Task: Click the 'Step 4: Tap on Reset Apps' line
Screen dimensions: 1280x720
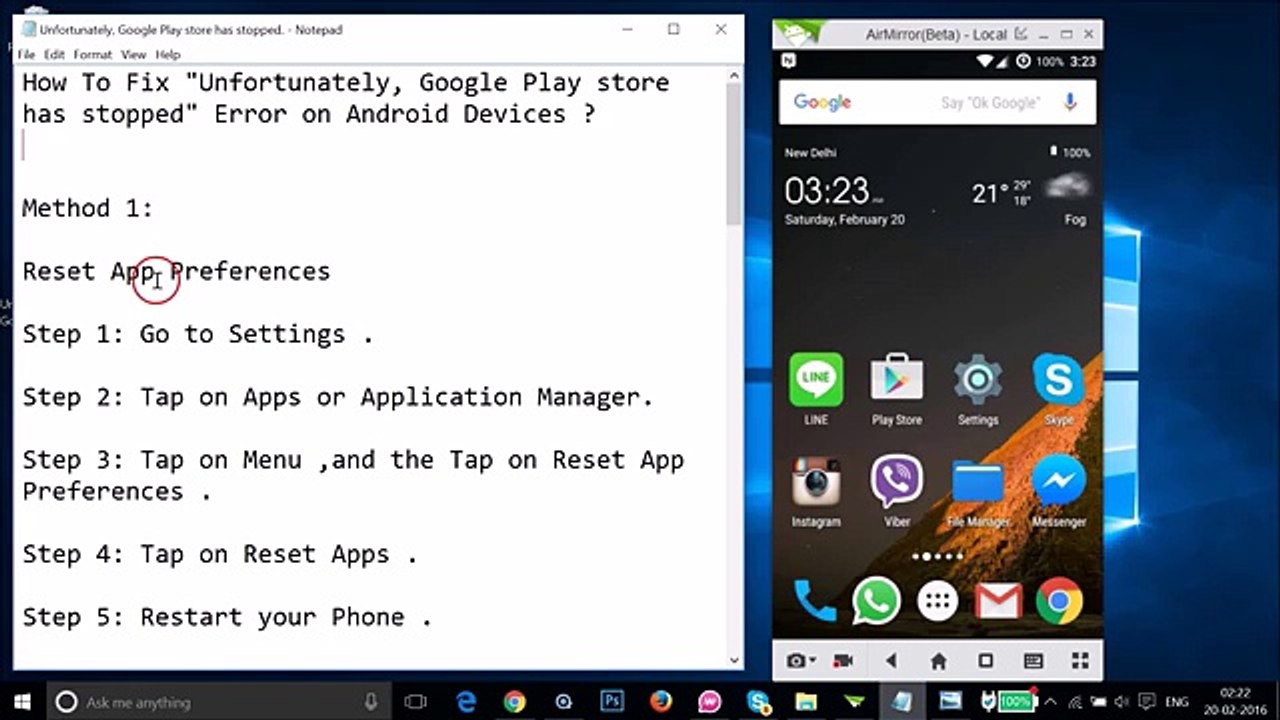Action: [220, 554]
